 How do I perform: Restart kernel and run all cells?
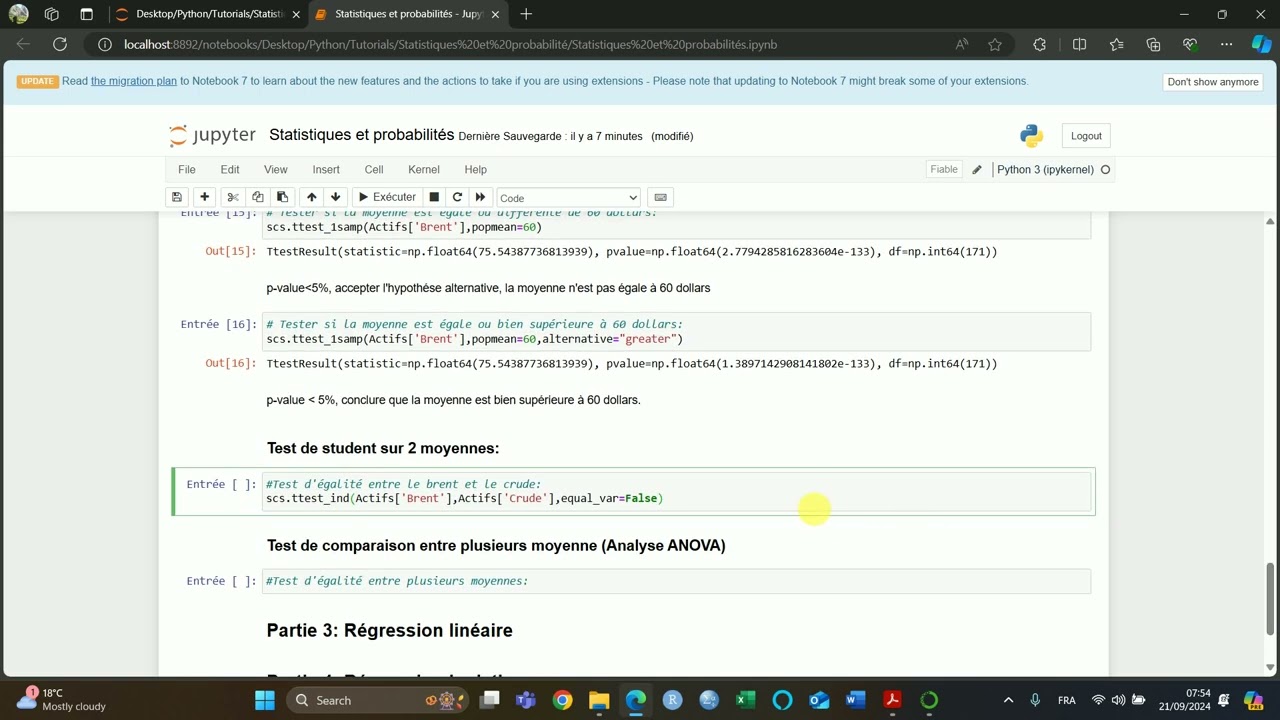click(480, 197)
